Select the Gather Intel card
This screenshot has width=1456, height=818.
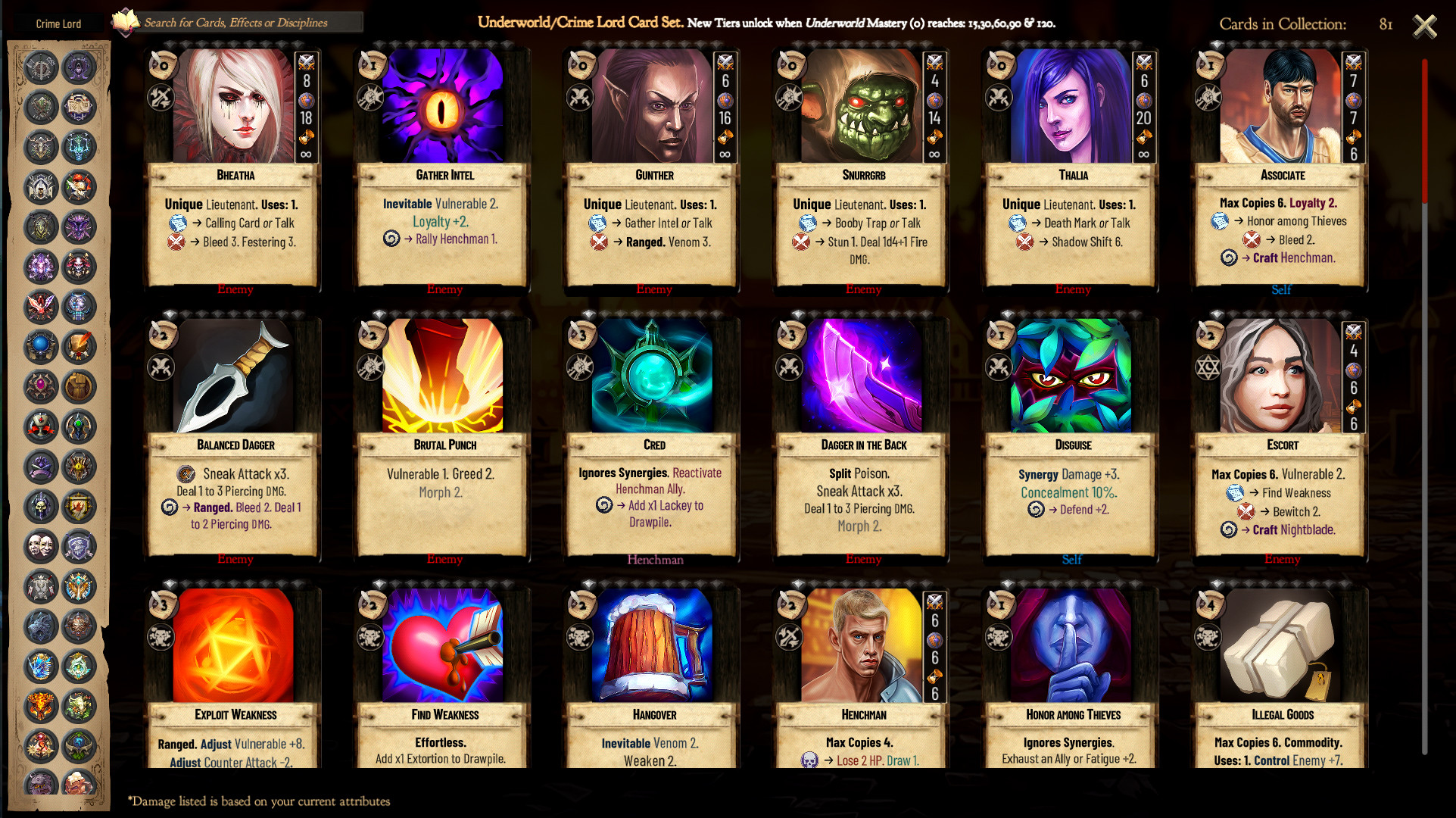pos(443,170)
